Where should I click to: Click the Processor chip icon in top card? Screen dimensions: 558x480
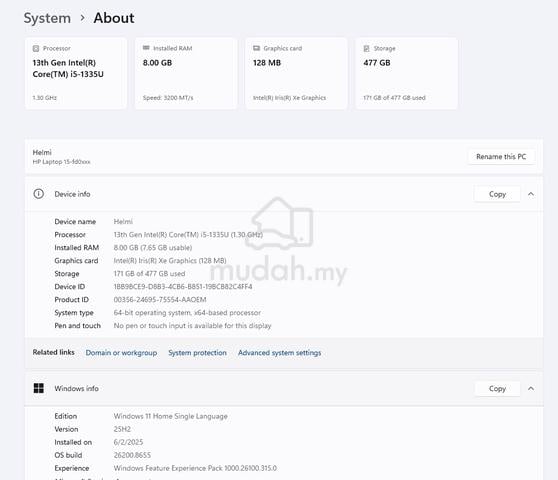coord(36,48)
